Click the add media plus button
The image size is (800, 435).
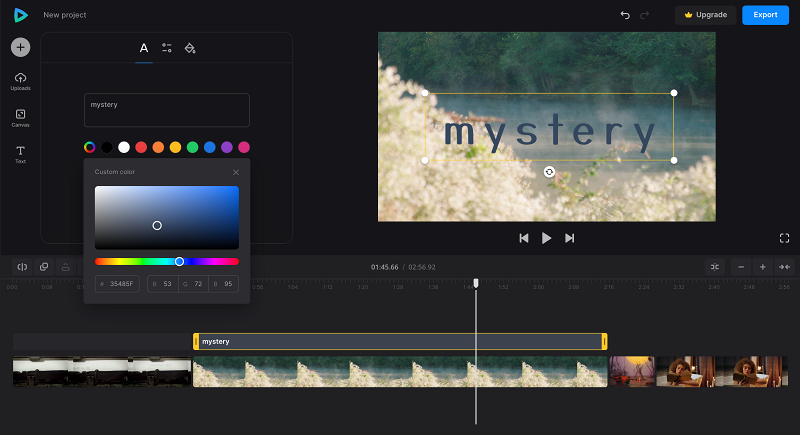(20, 47)
